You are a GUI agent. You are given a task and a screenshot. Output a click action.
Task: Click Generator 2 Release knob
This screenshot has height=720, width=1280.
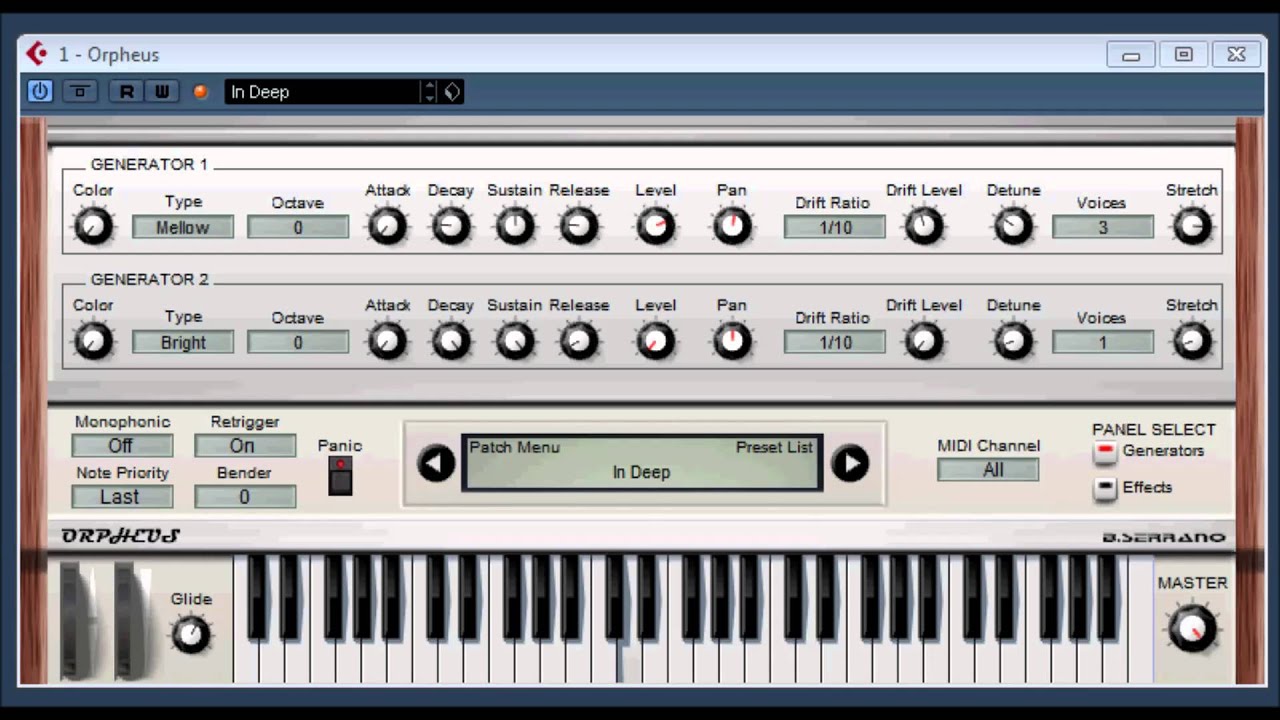578,341
